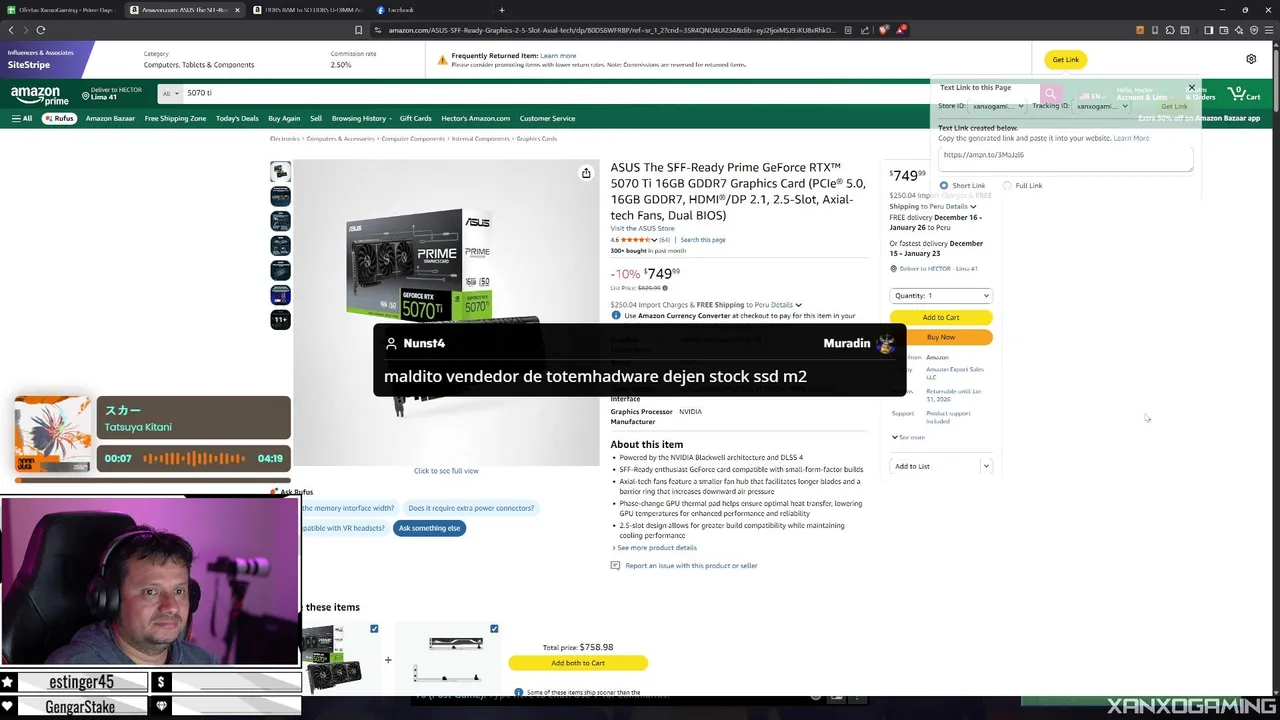Viewport: 1280px width, 720px height.
Task: Select third product thumbnail image
Action: [x=280, y=221]
